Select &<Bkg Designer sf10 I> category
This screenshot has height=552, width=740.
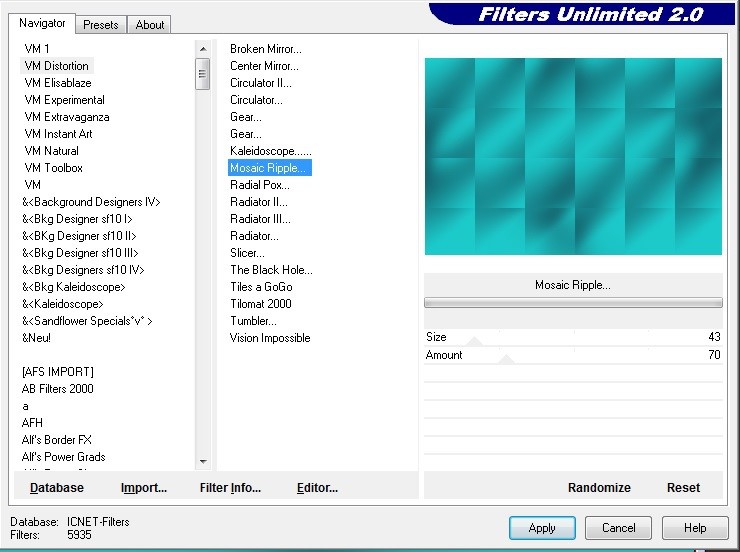pos(77,219)
